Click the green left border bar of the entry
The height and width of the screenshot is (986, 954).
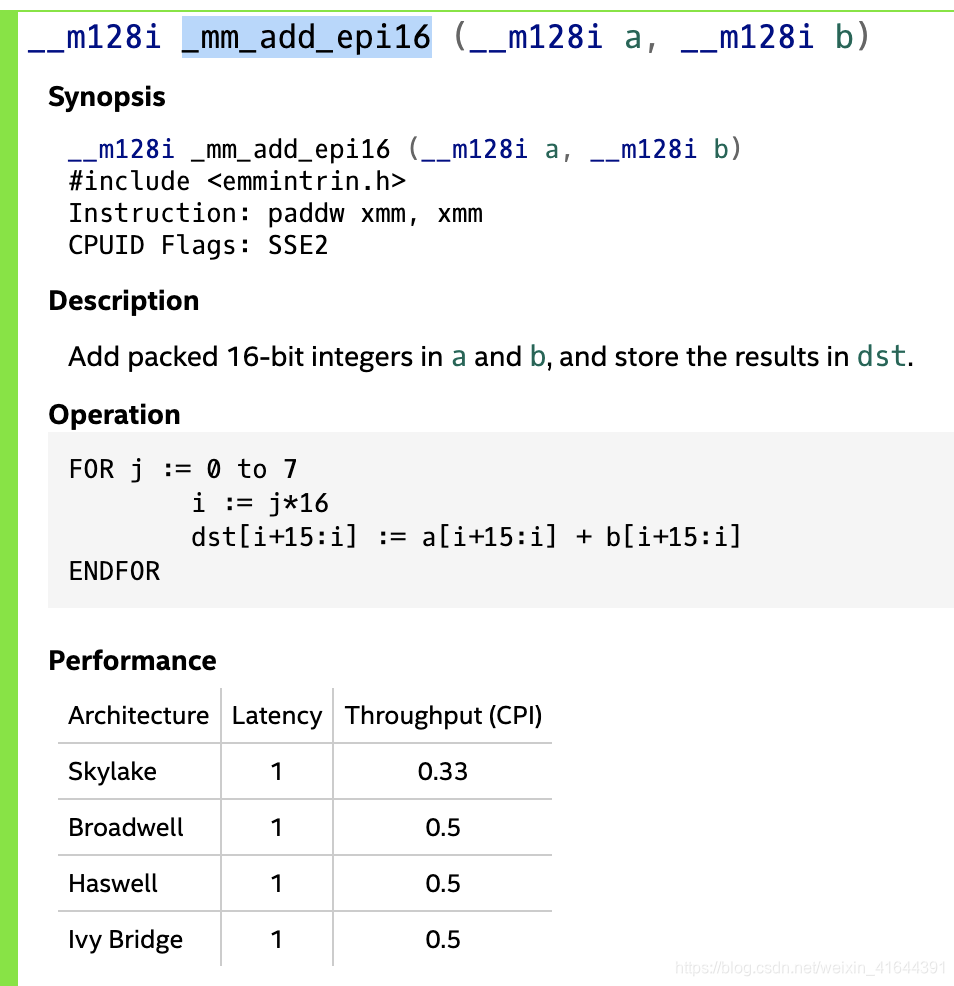tap(9, 498)
